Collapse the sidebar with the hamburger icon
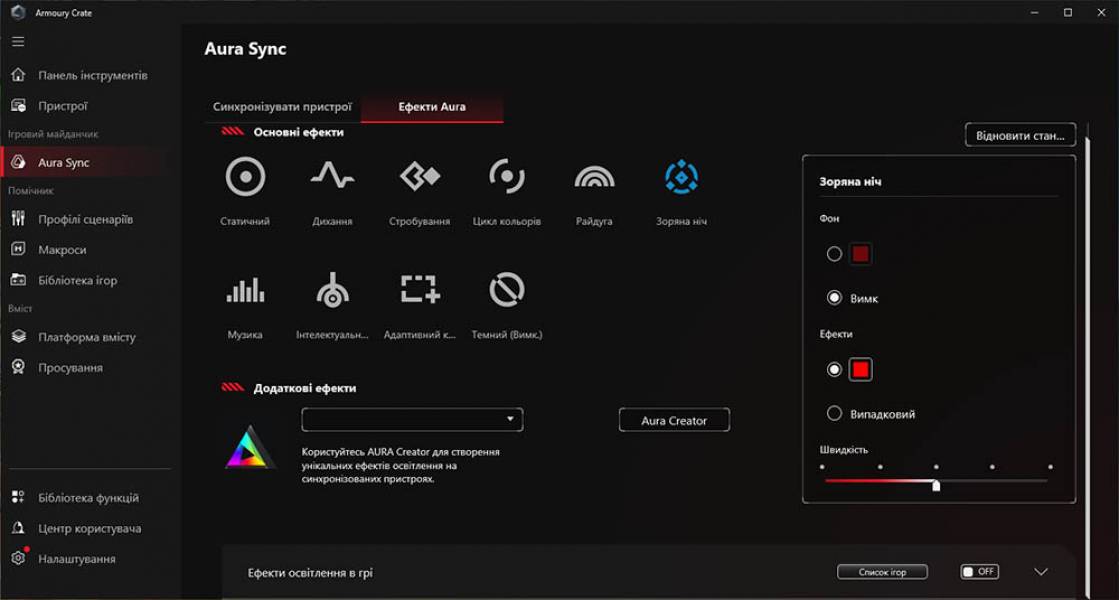Image resolution: width=1119 pixels, height=600 pixels. [x=17, y=41]
